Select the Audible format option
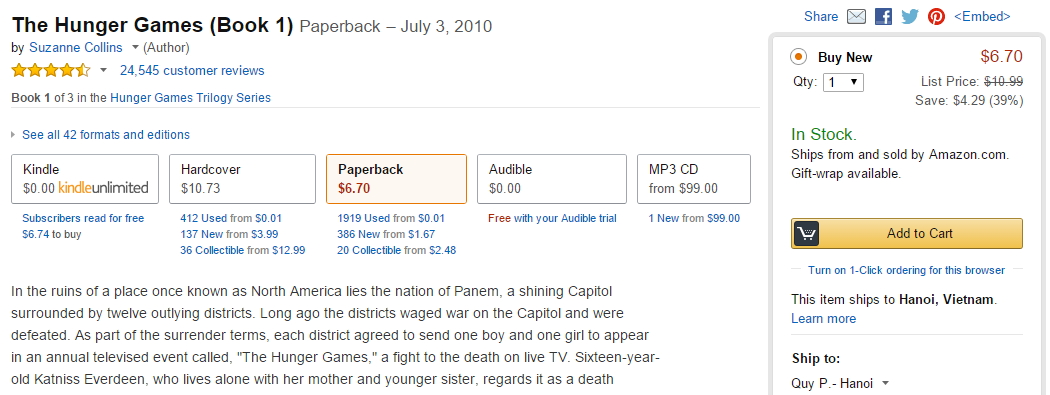Image resolution: width=1050 pixels, height=395 pixels. (x=552, y=179)
